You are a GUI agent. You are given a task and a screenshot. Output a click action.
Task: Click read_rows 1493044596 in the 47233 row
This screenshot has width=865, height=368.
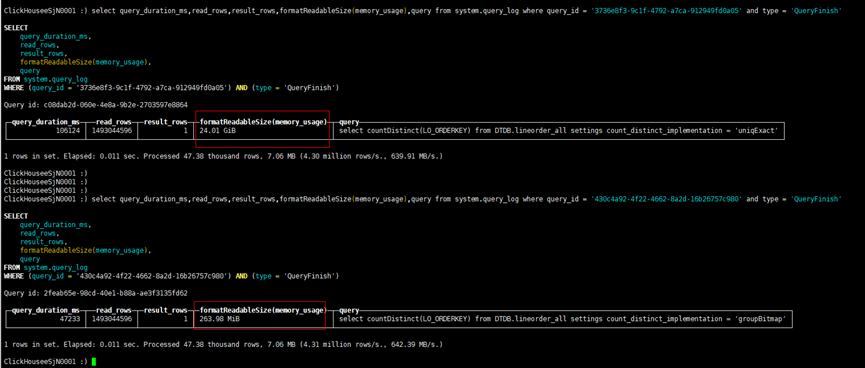(113, 319)
